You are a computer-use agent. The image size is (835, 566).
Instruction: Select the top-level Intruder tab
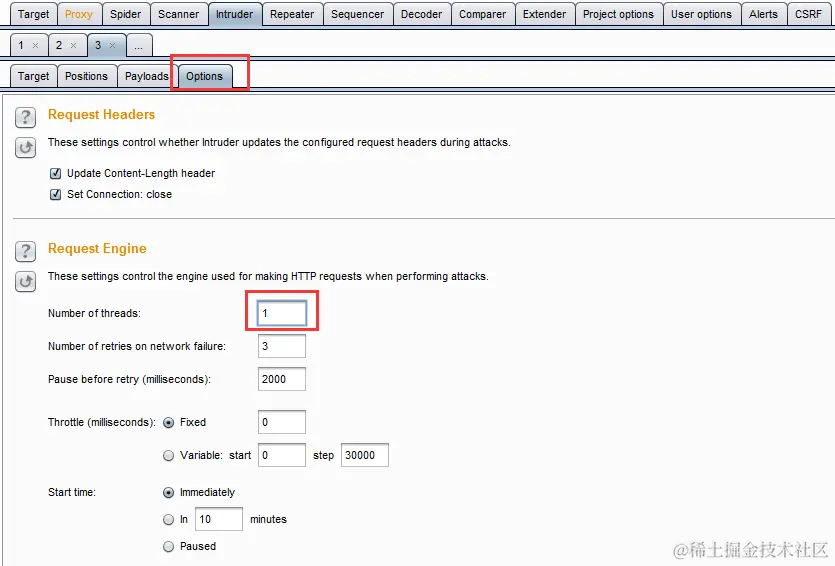pyautogui.click(x=234, y=14)
